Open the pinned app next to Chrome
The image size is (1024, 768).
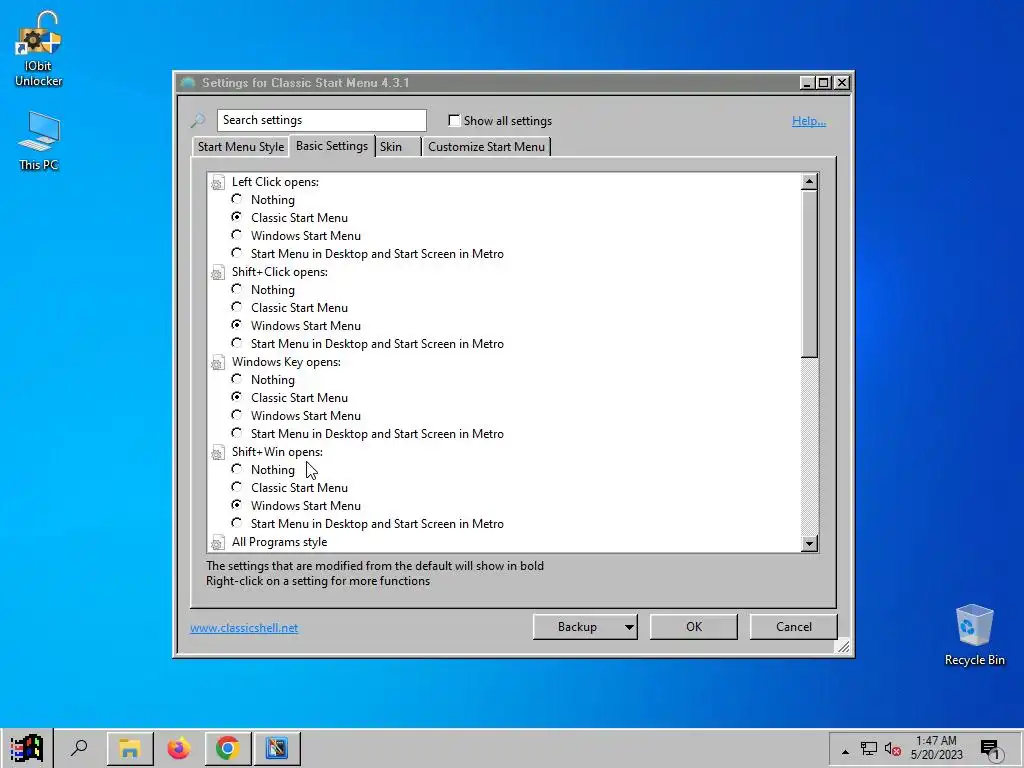click(277, 748)
